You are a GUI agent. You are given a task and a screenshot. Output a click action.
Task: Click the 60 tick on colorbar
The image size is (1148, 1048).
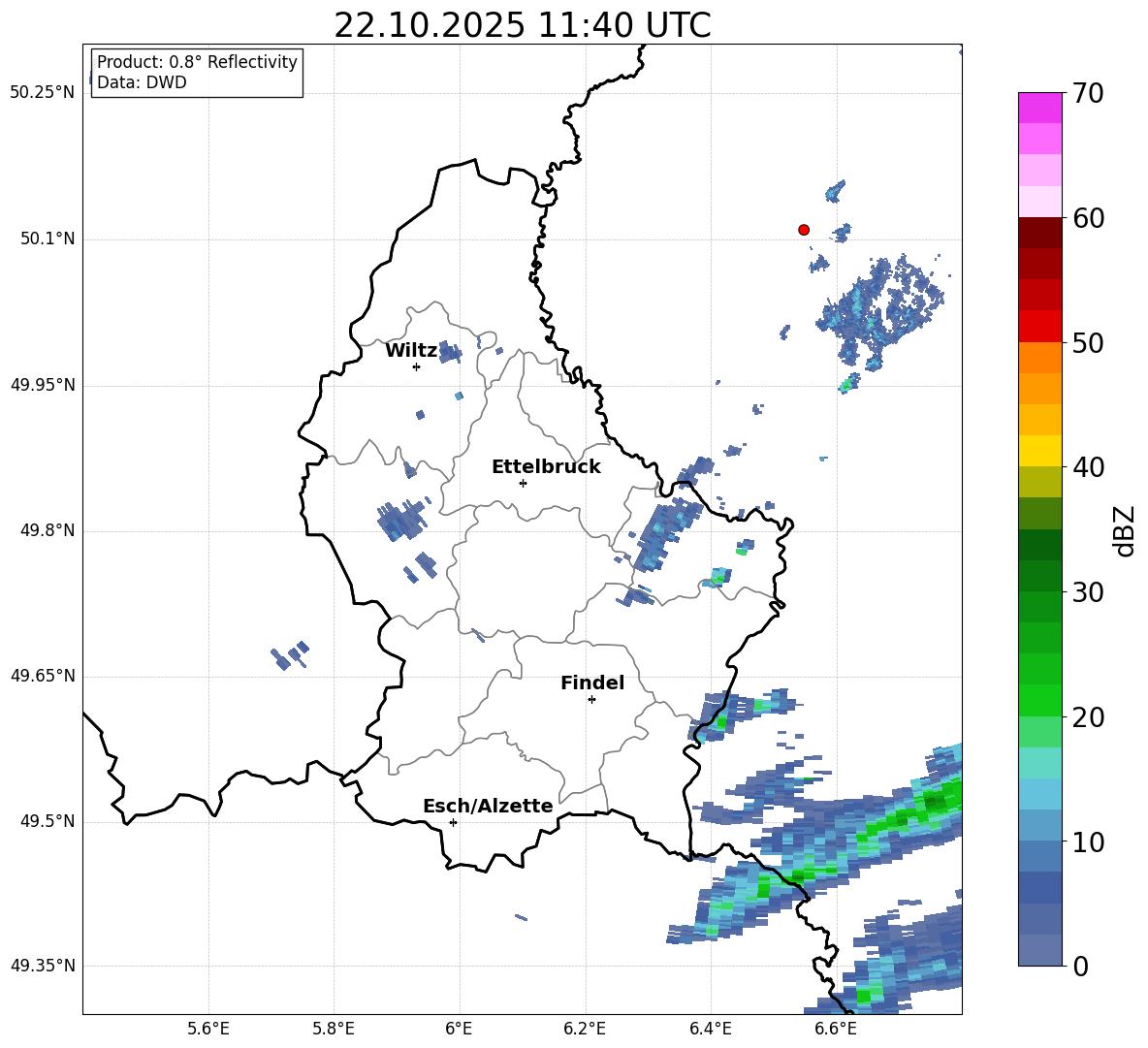pyautogui.click(x=1088, y=218)
